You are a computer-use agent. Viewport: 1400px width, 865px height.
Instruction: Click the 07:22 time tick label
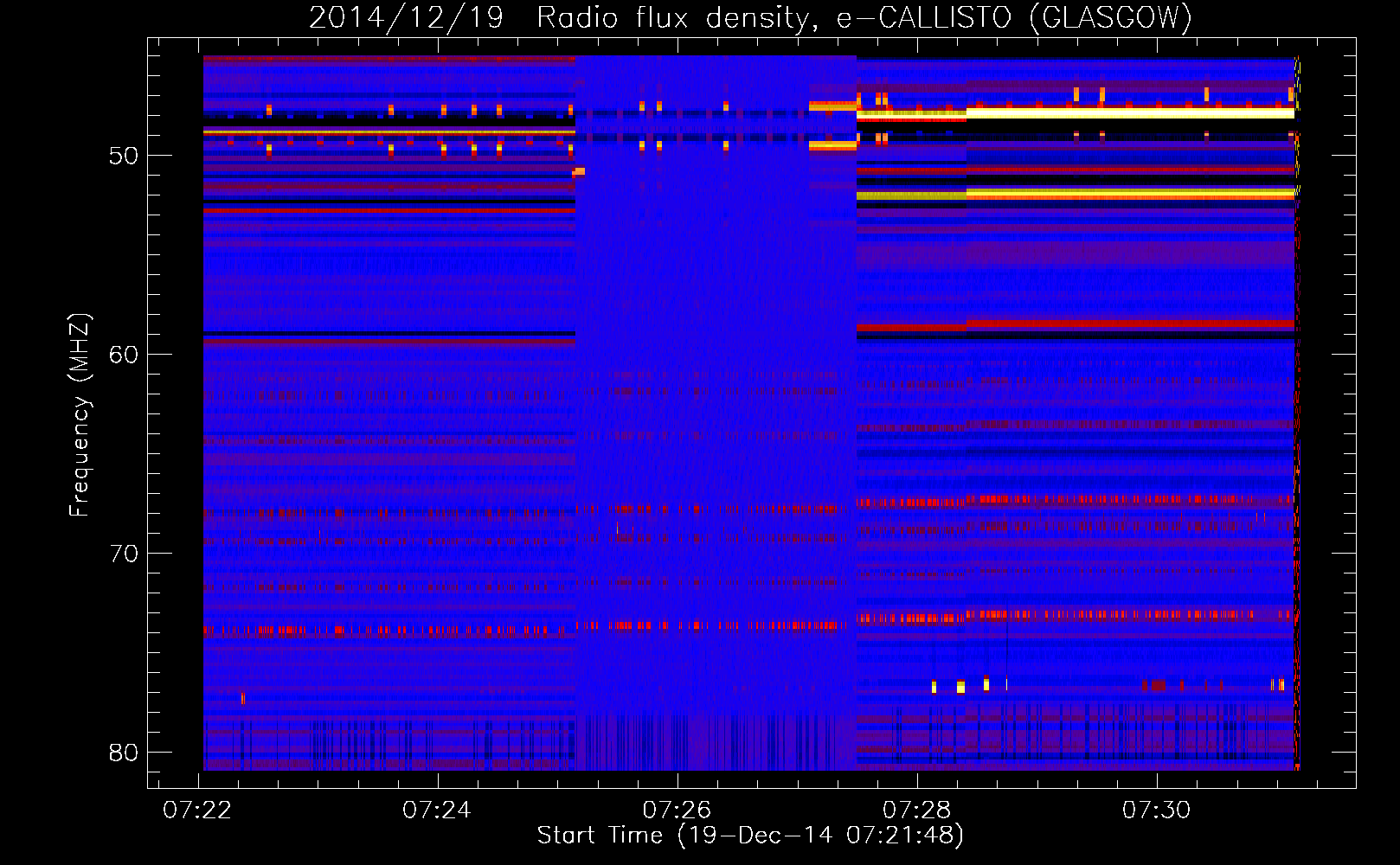coord(197,811)
